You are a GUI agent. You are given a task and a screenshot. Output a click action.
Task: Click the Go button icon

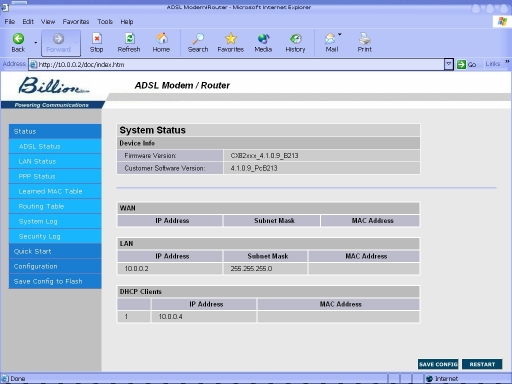tap(461, 64)
